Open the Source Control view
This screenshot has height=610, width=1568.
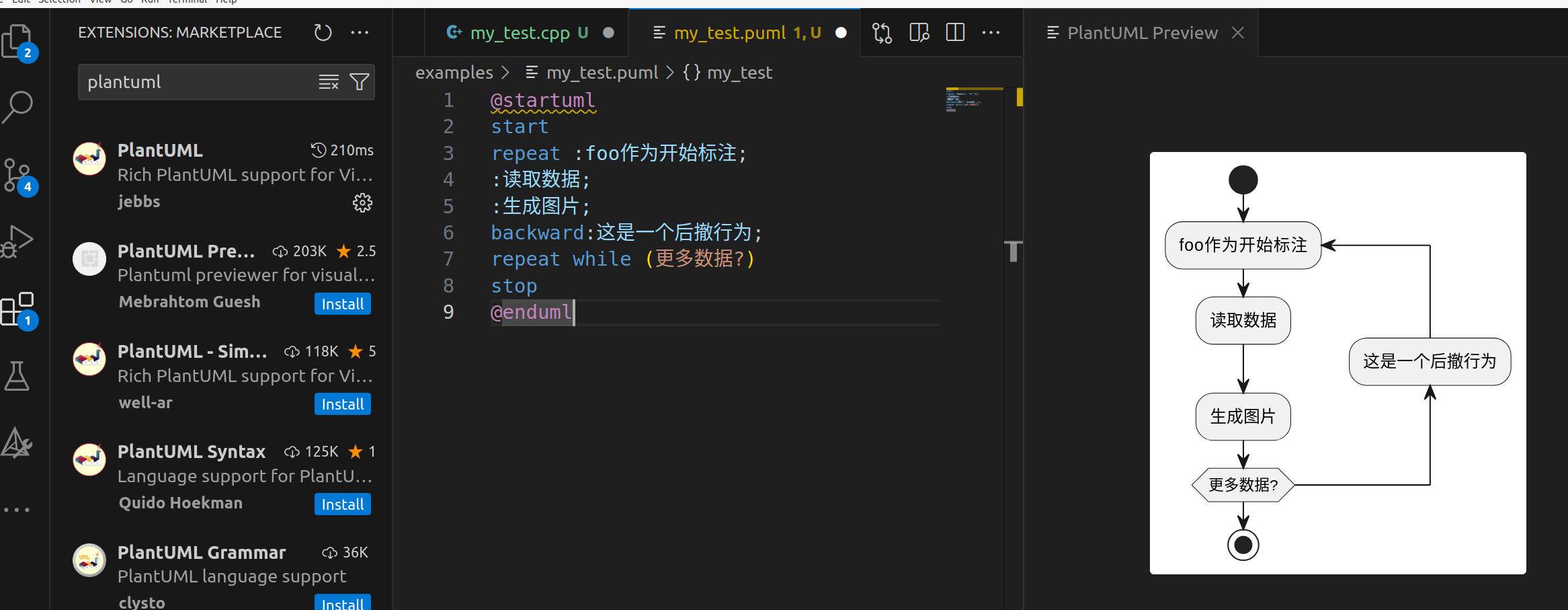pos(17,176)
